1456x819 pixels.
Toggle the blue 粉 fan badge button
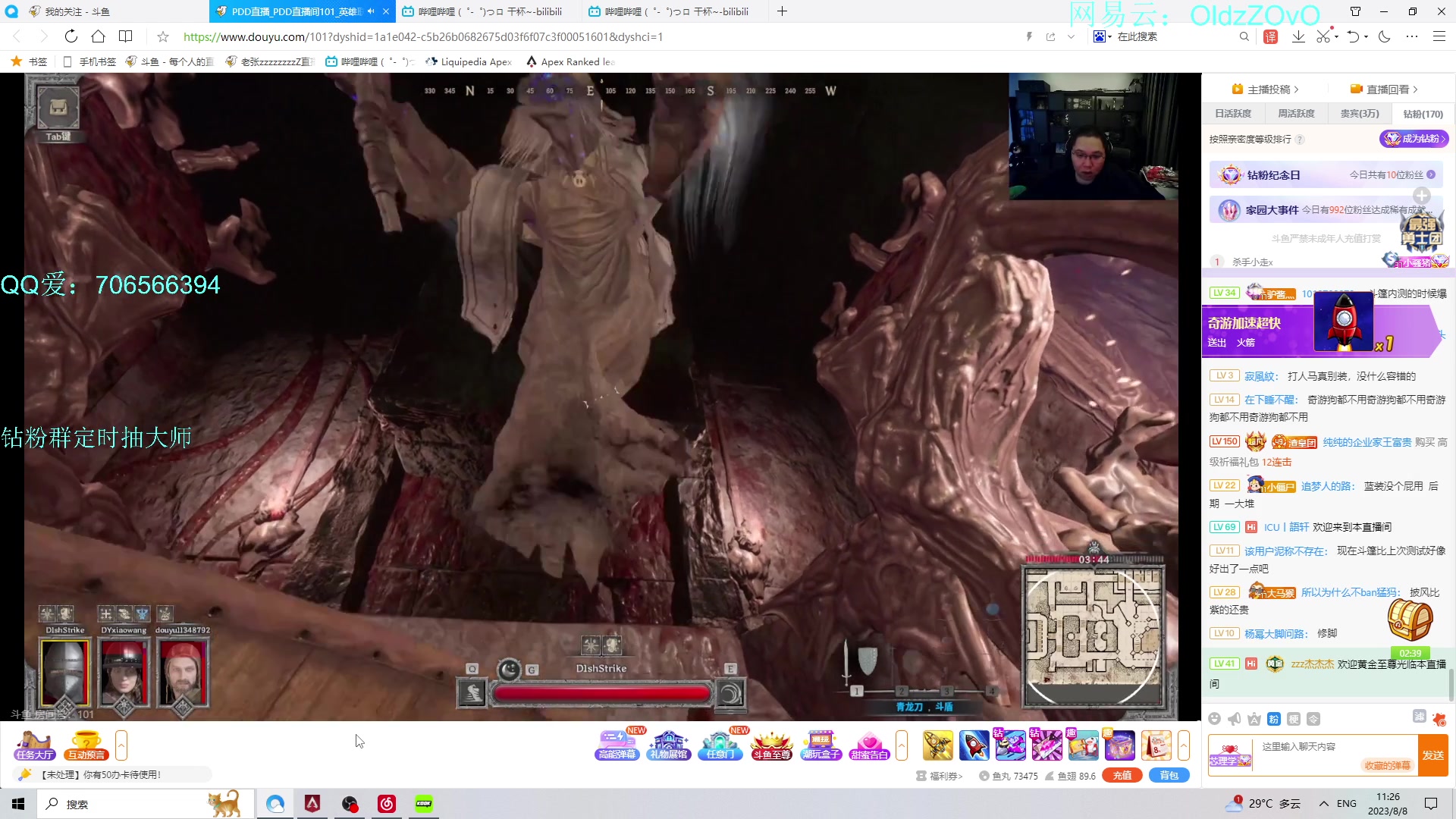click(x=1274, y=719)
